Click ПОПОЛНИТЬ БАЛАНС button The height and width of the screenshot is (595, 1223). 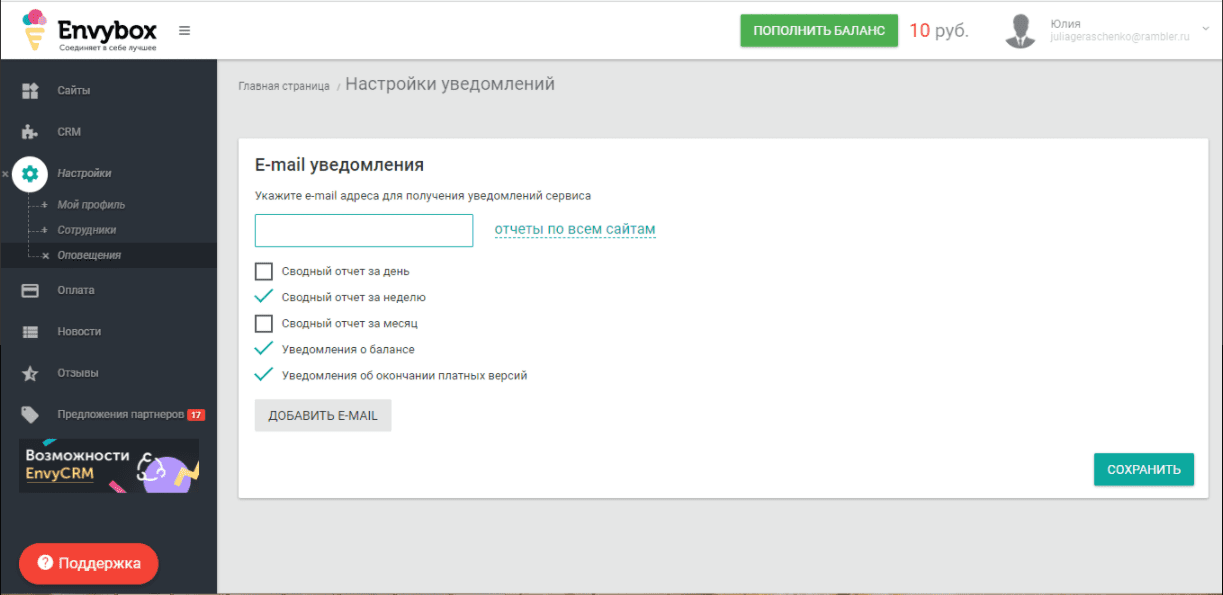point(819,30)
